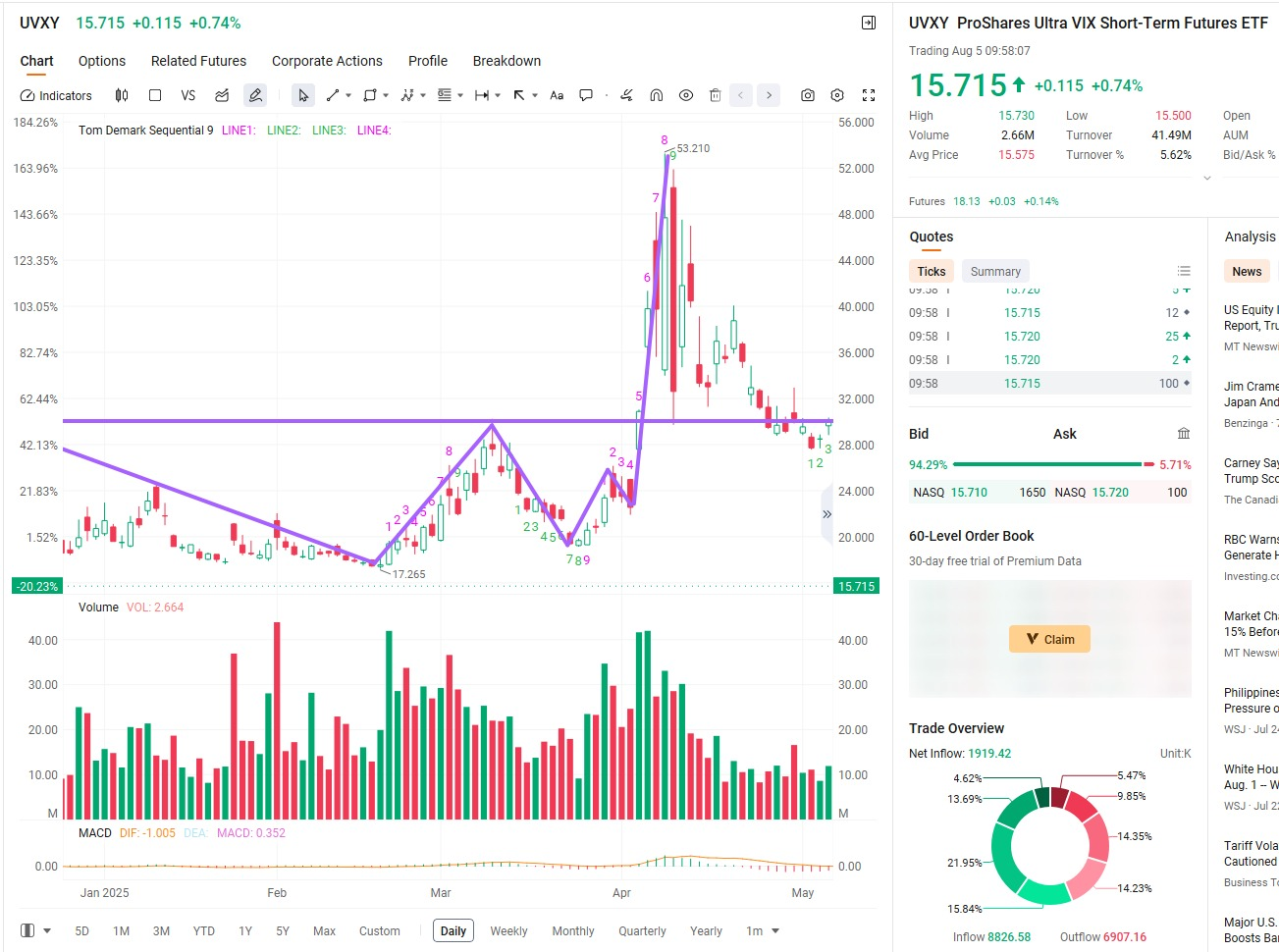
Task: Expand quote details chevron below Turnover
Action: 1207,179
